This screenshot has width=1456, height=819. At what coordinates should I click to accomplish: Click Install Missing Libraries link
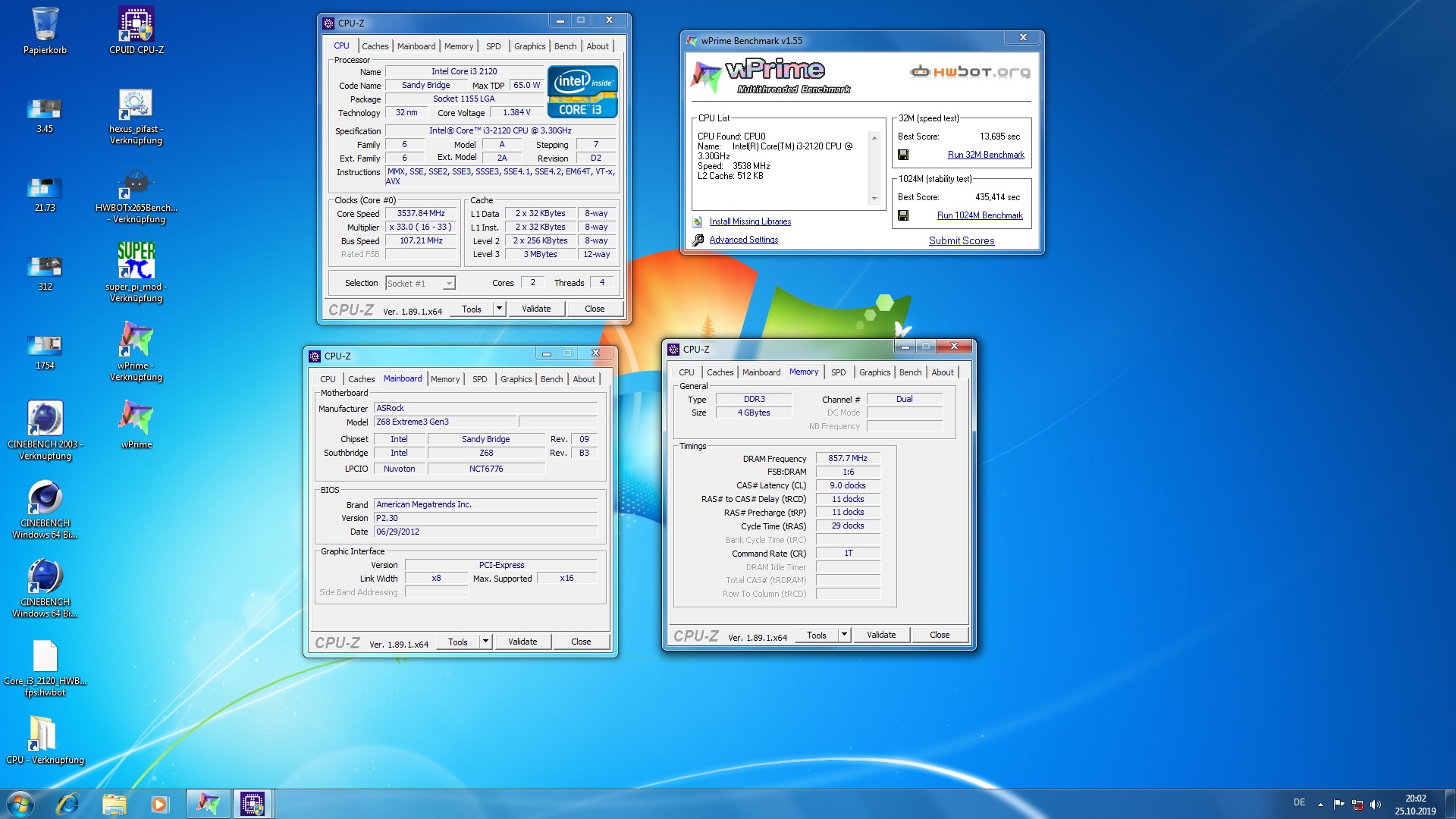coord(750,221)
